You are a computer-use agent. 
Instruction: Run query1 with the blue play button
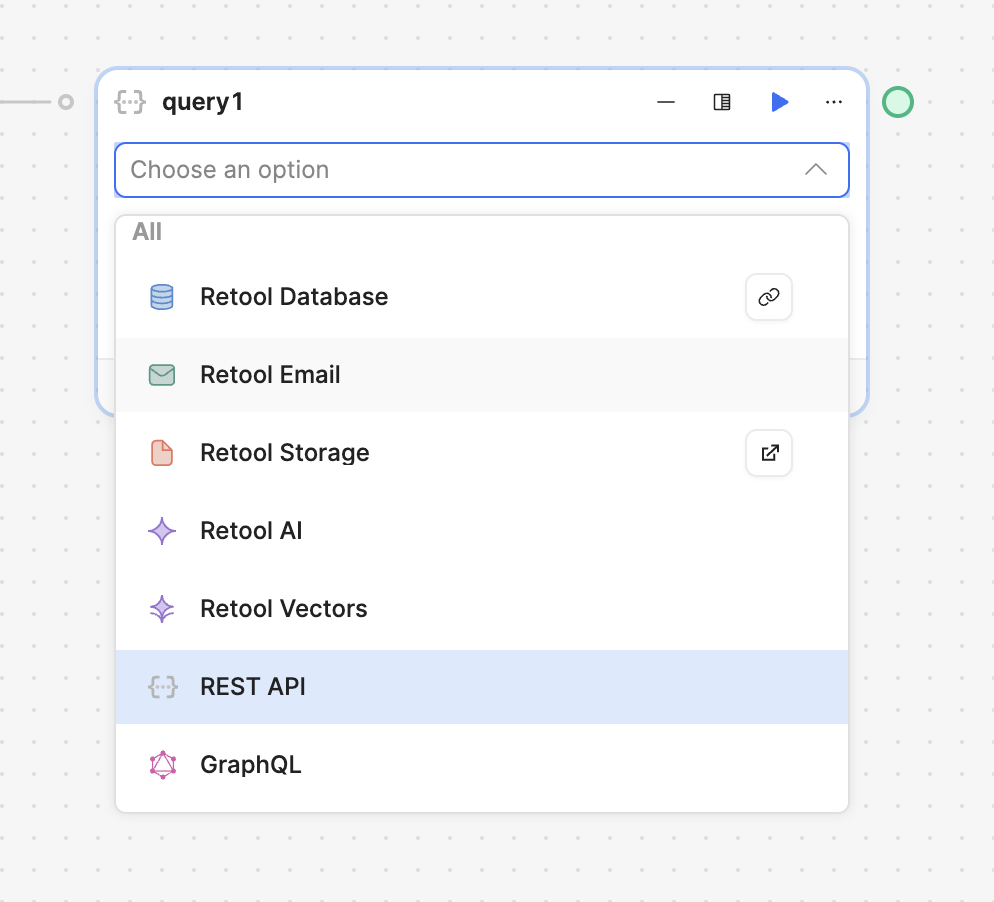(779, 102)
